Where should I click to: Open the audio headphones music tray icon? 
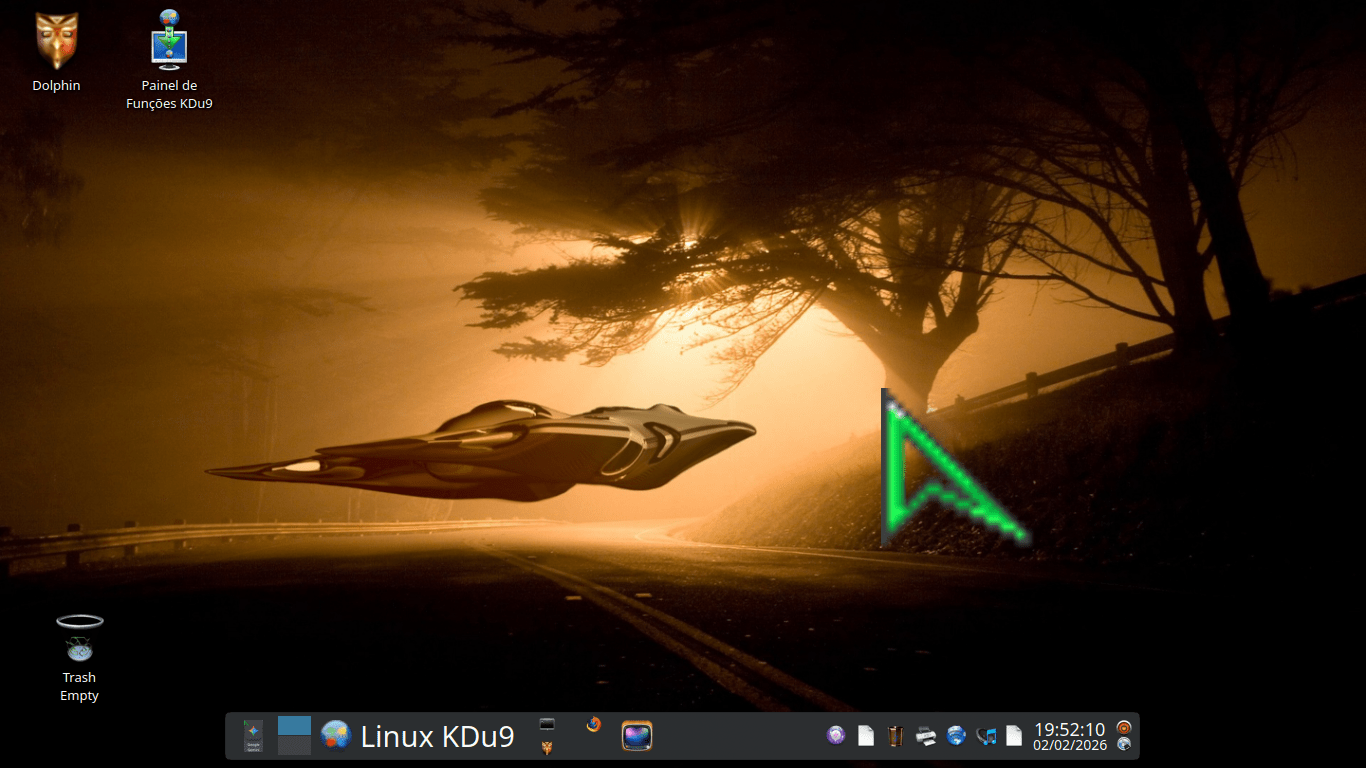(x=986, y=736)
